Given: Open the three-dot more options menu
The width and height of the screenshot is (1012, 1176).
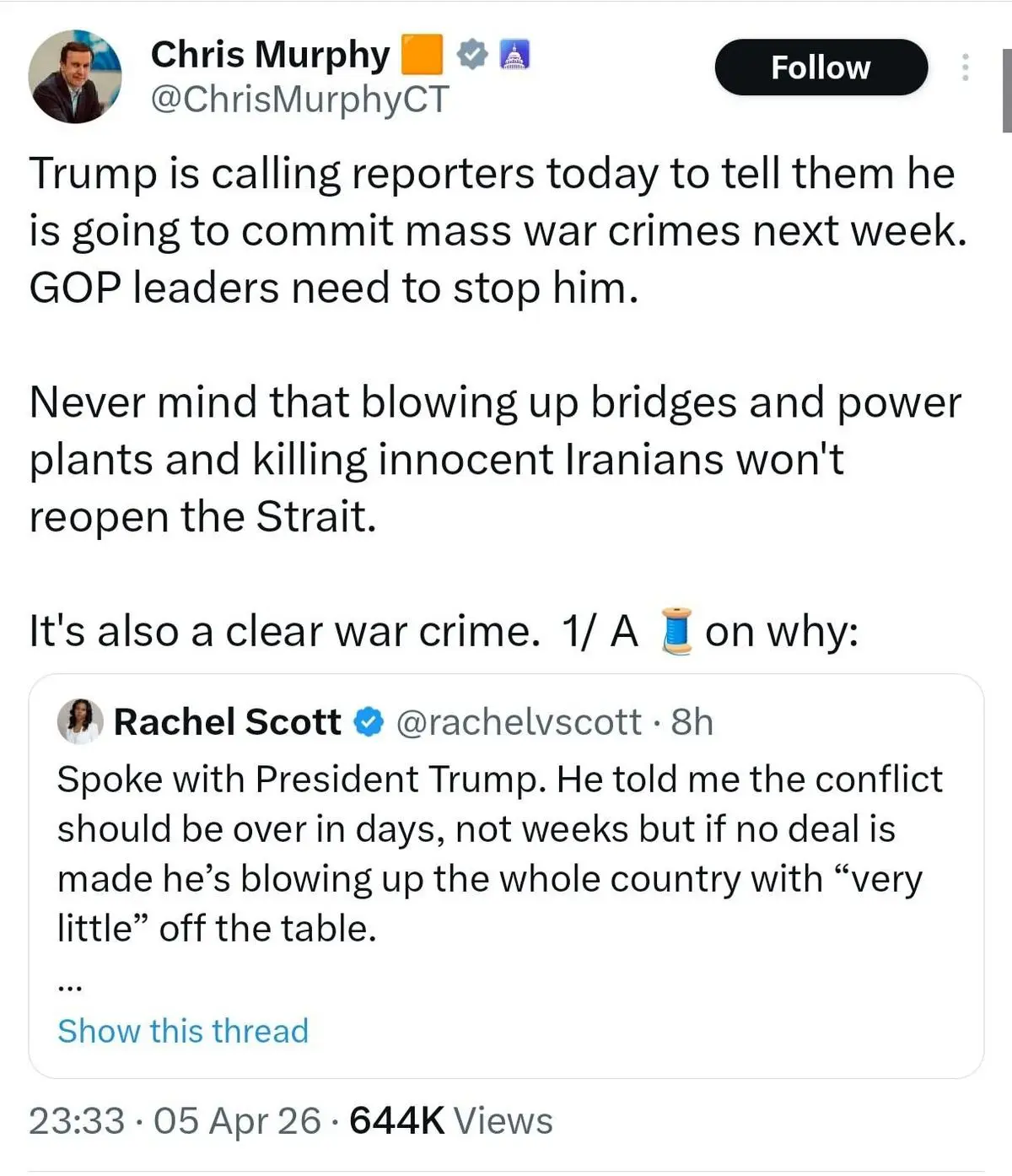Looking at the screenshot, I should (x=966, y=67).
